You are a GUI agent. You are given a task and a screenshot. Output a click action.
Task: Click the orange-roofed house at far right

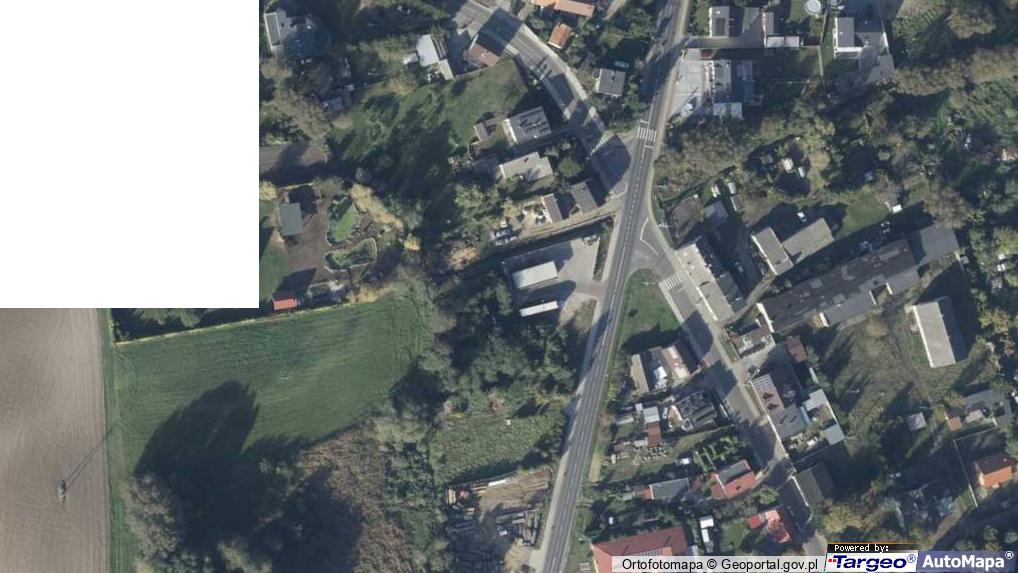[994, 470]
